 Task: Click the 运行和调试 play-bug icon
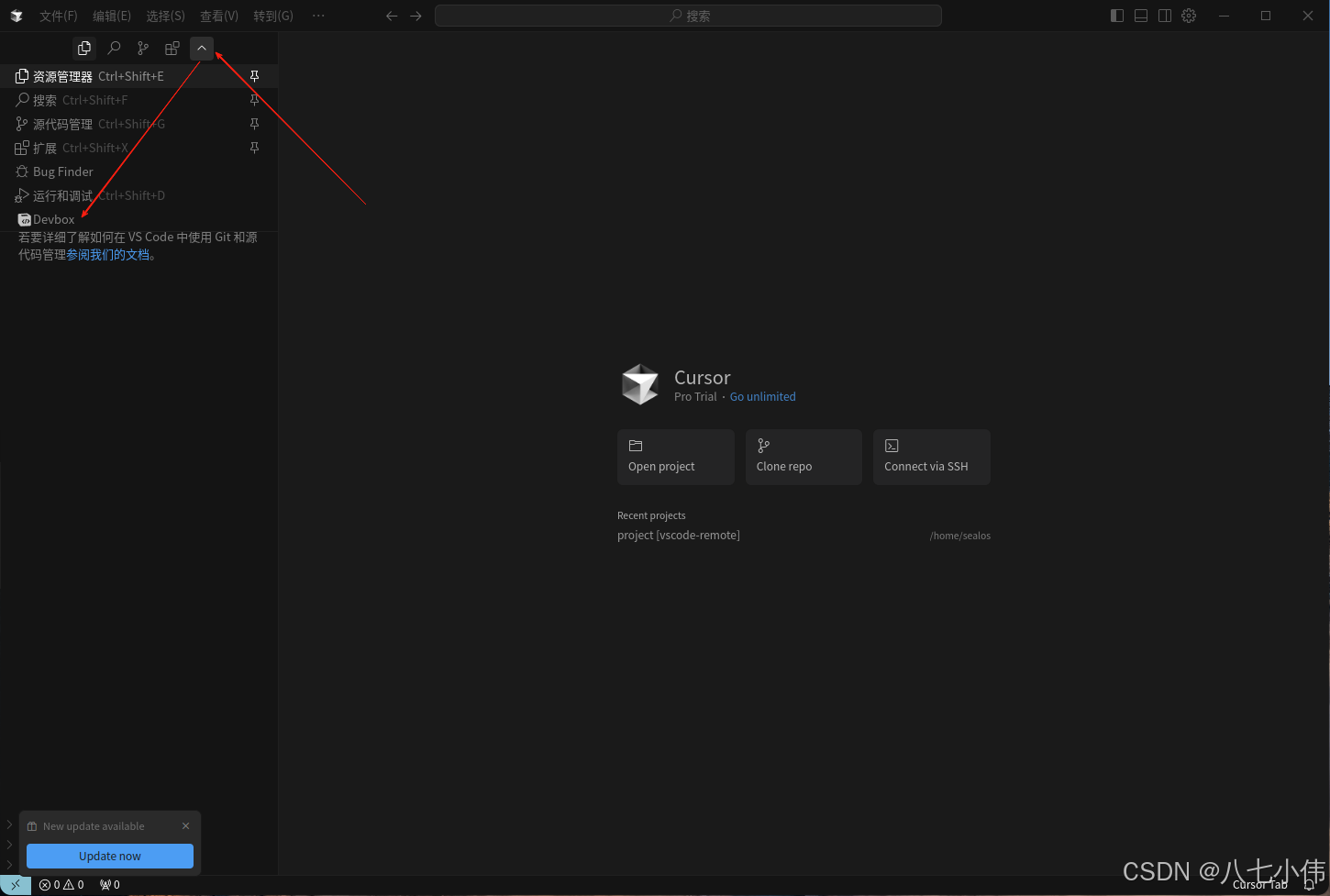tap(22, 195)
